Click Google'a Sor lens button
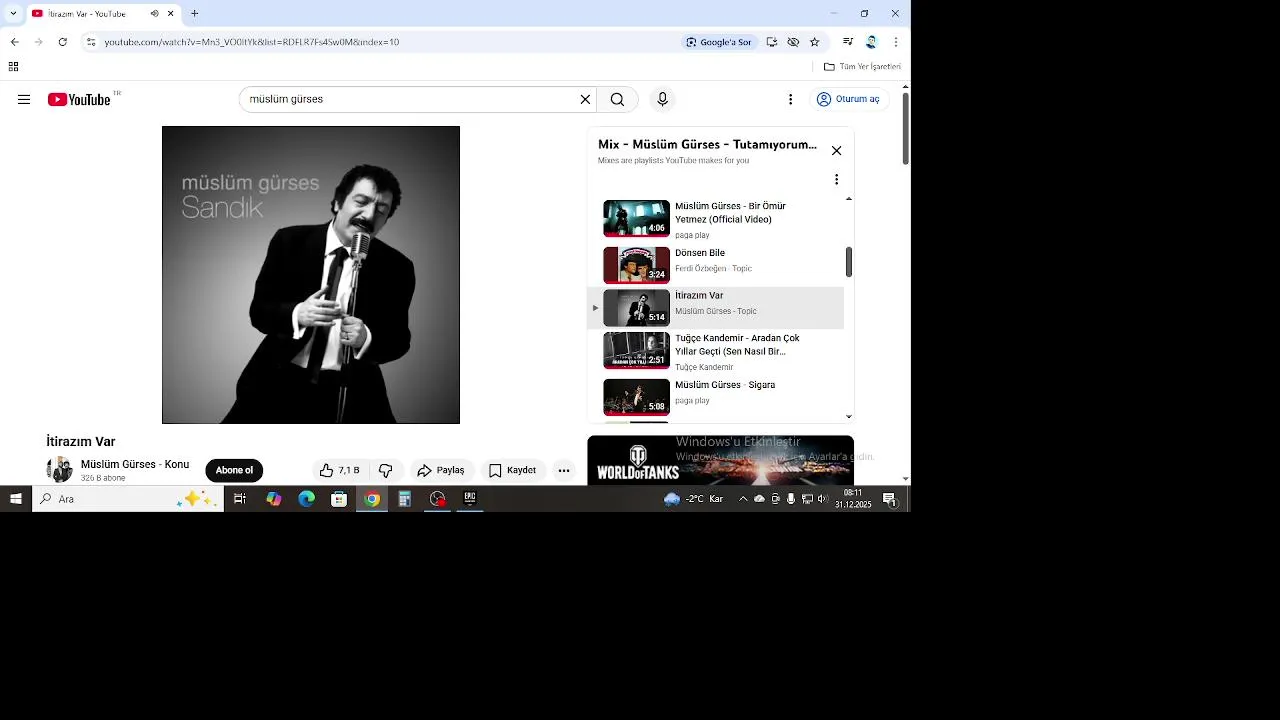The height and width of the screenshot is (720, 1280). [718, 42]
